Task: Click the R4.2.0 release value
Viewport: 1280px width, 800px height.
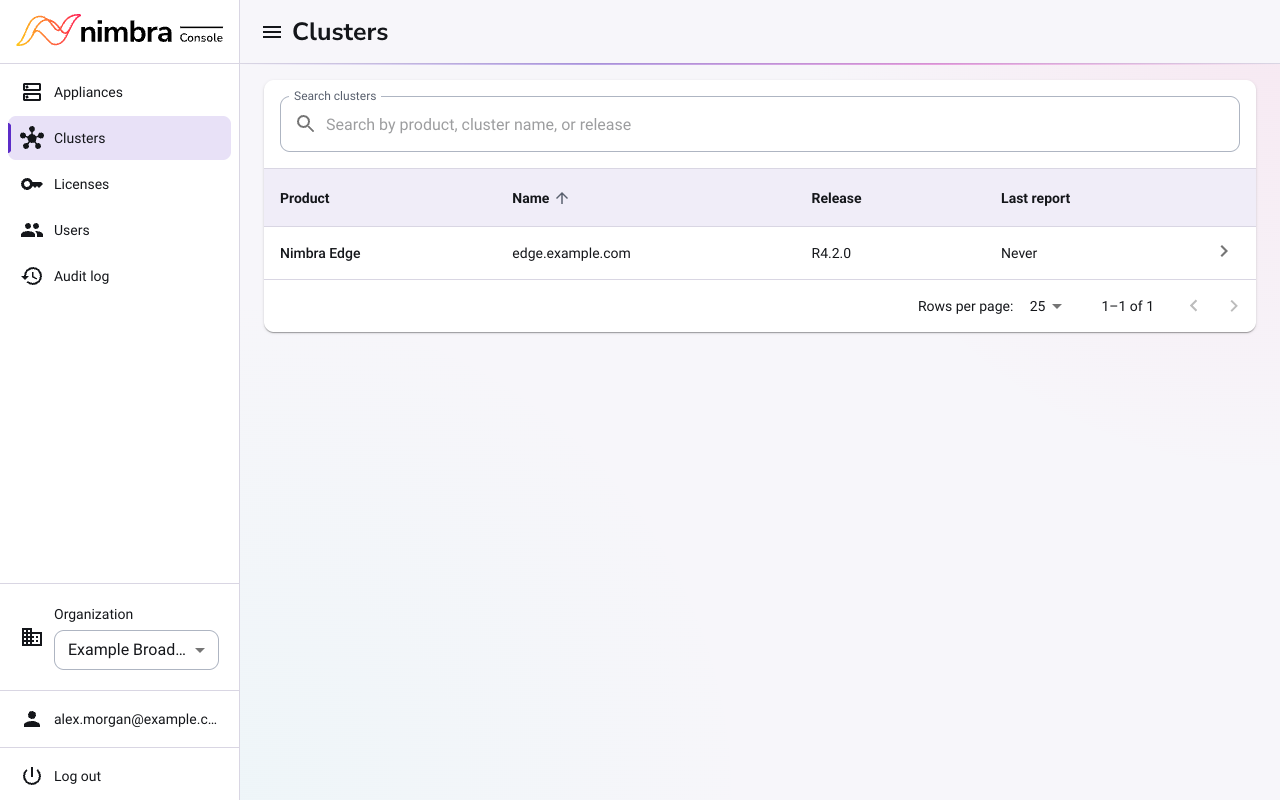Action: tap(831, 253)
